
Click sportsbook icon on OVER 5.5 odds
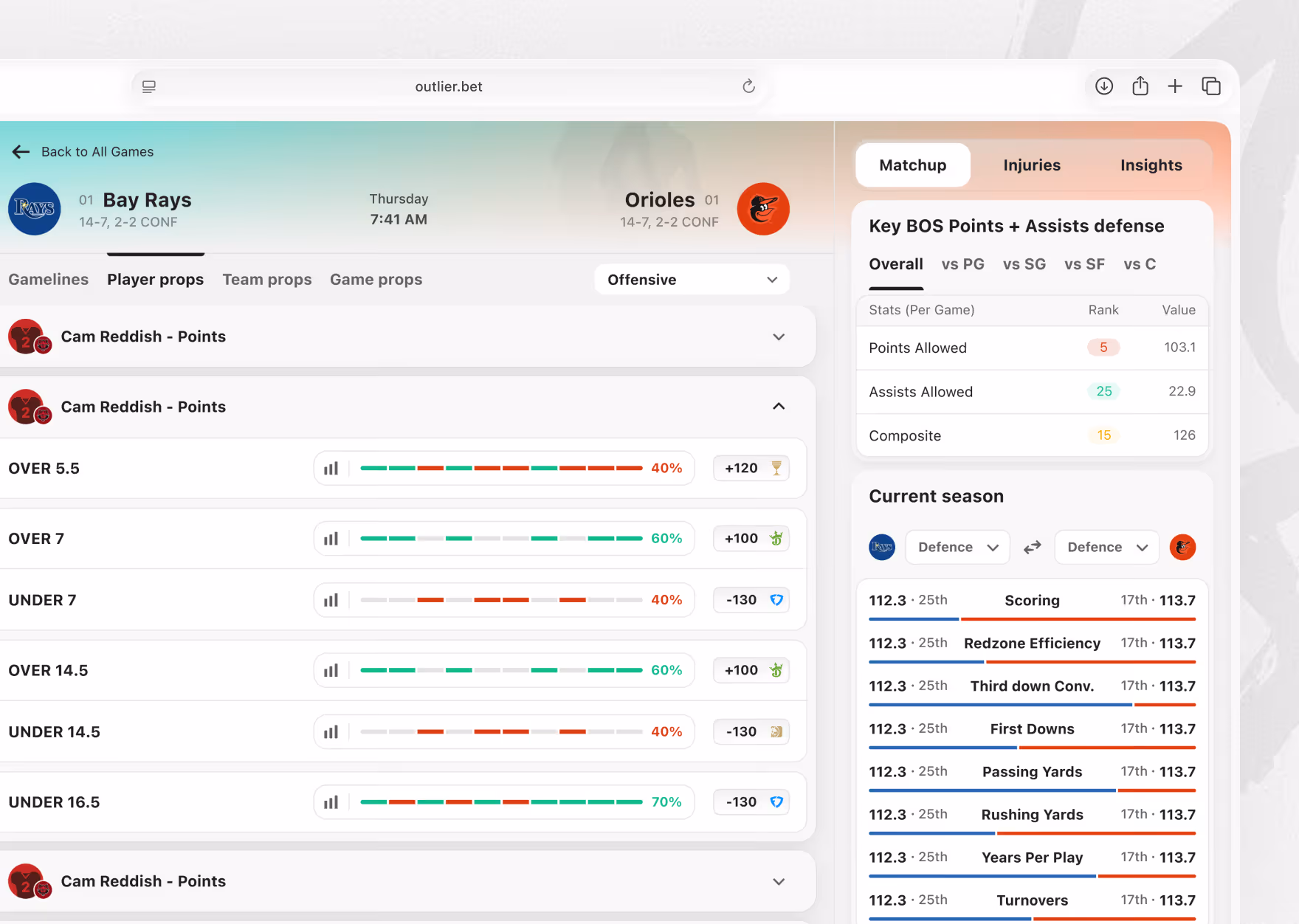tap(776, 468)
